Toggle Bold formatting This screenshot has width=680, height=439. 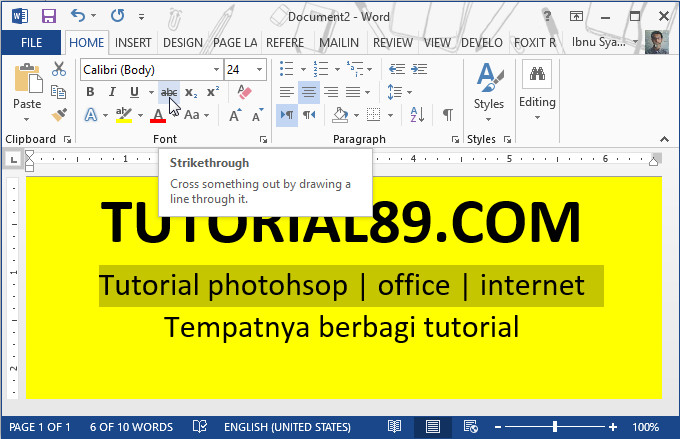pyautogui.click(x=90, y=92)
